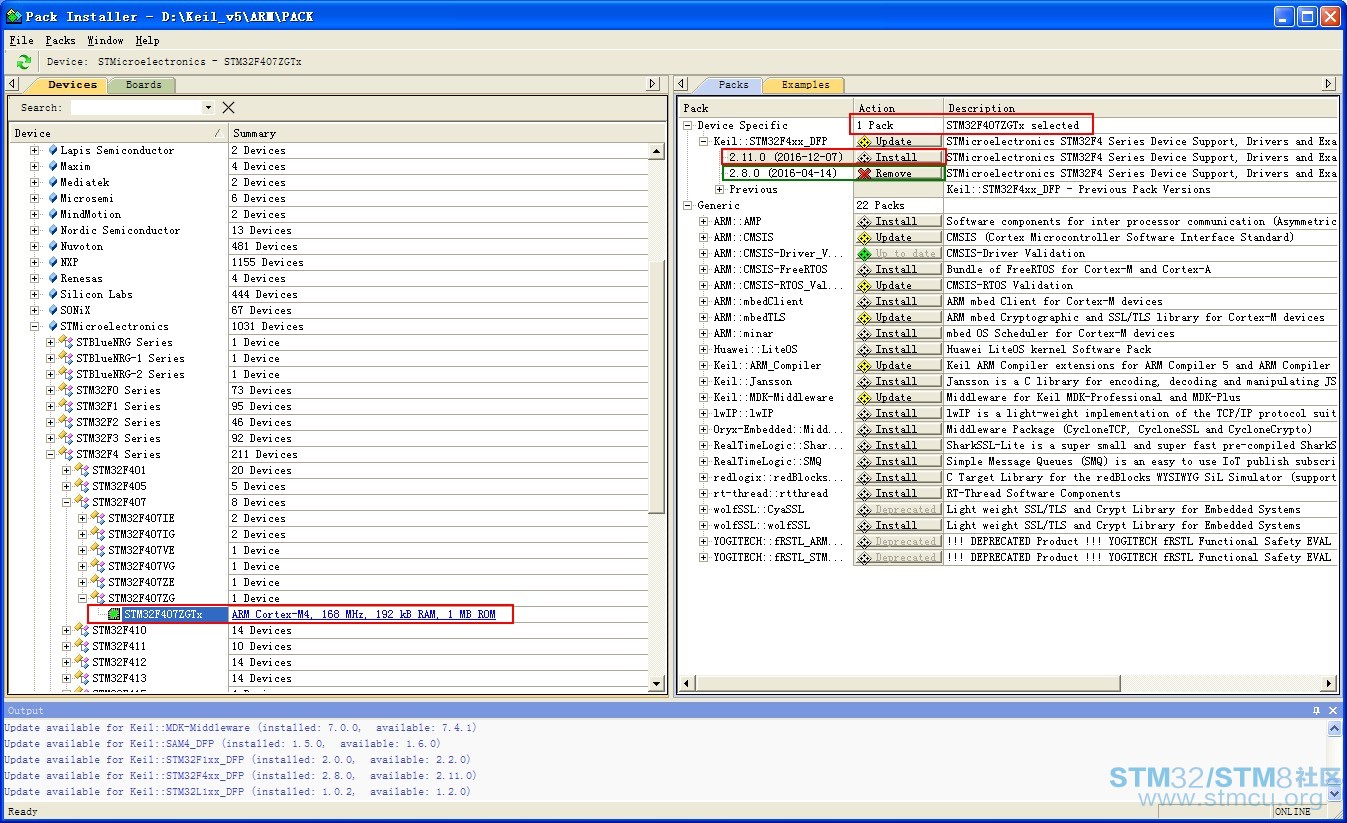Close the Output panel
The image size is (1347, 823).
click(1332, 710)
